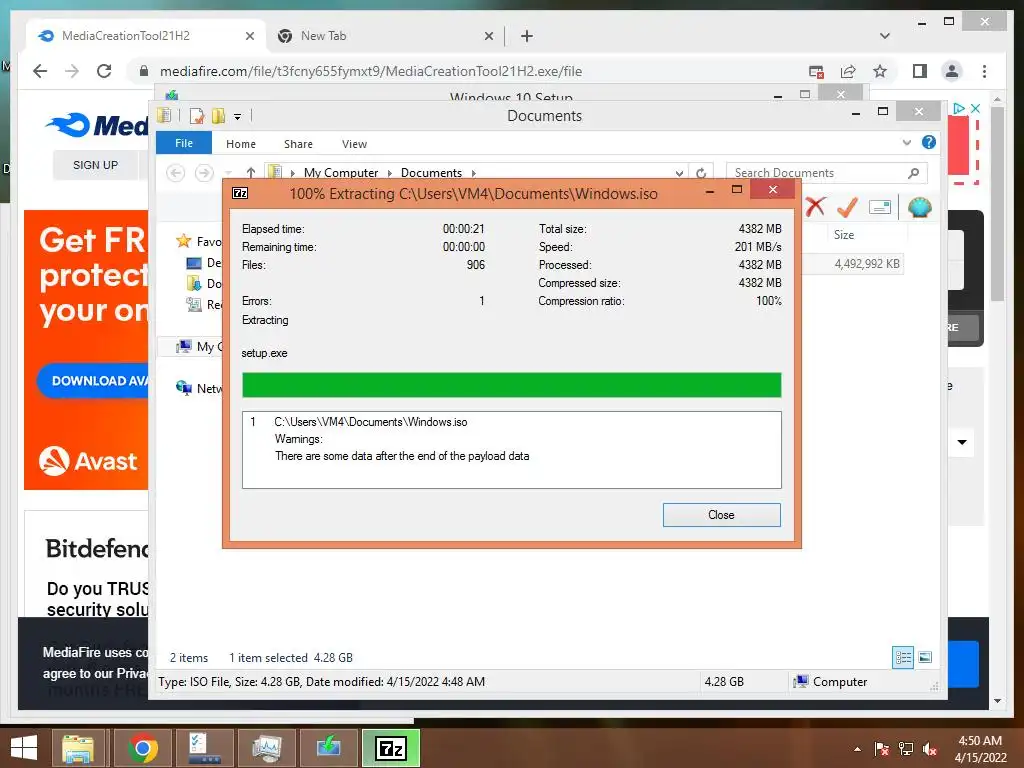
Task: Expand the arrow after Documents in breadcrumb
Action: (x=473, y=173)
